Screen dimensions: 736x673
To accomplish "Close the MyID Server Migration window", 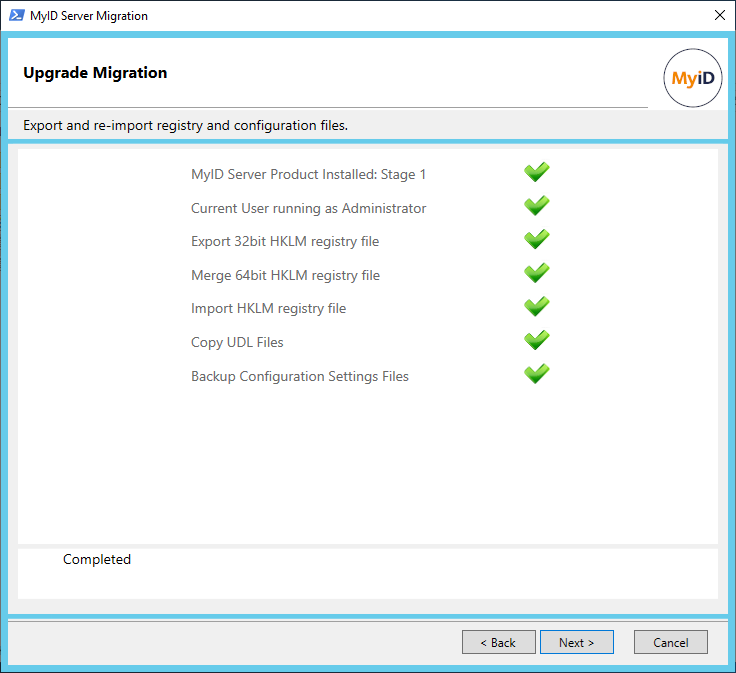I will (720, 15).
